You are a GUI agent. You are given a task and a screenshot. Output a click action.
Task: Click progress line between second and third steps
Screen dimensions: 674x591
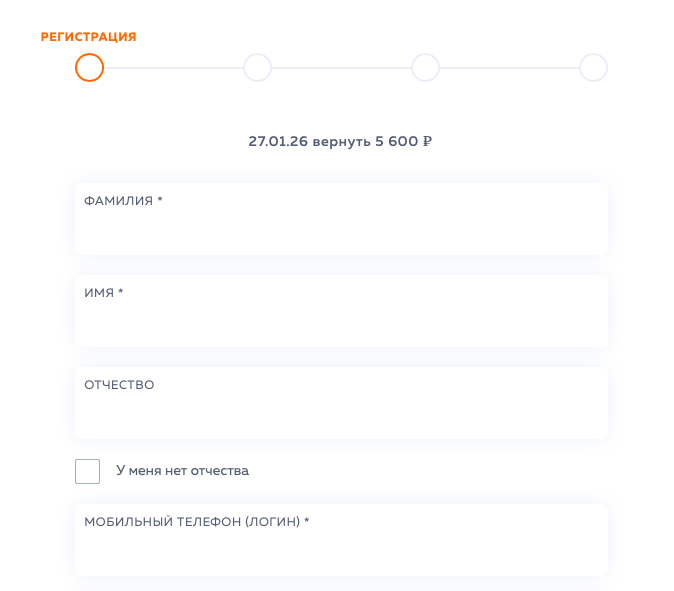pos(341,67)
